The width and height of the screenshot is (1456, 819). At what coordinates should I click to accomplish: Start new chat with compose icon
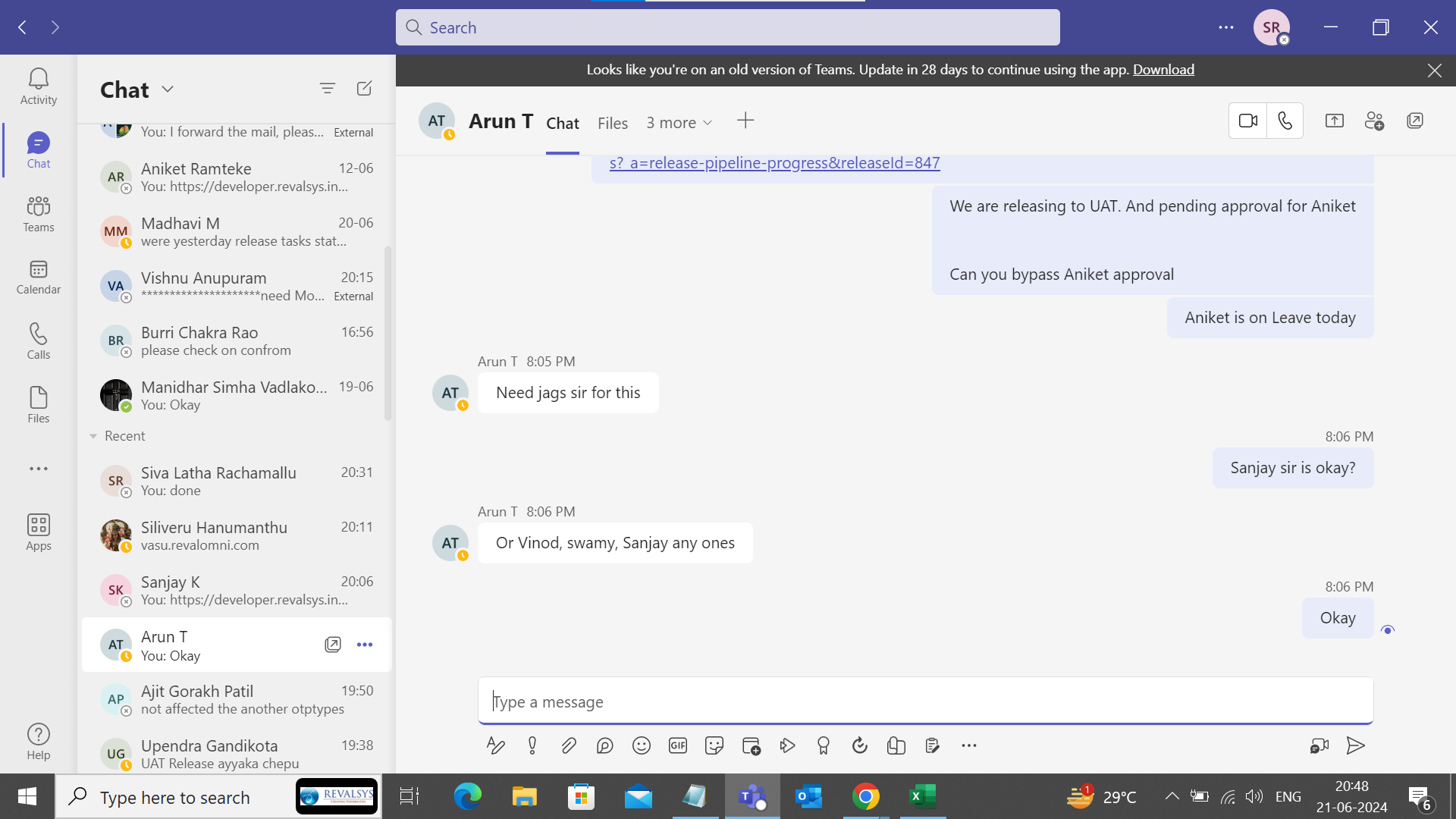pos(364,89)
